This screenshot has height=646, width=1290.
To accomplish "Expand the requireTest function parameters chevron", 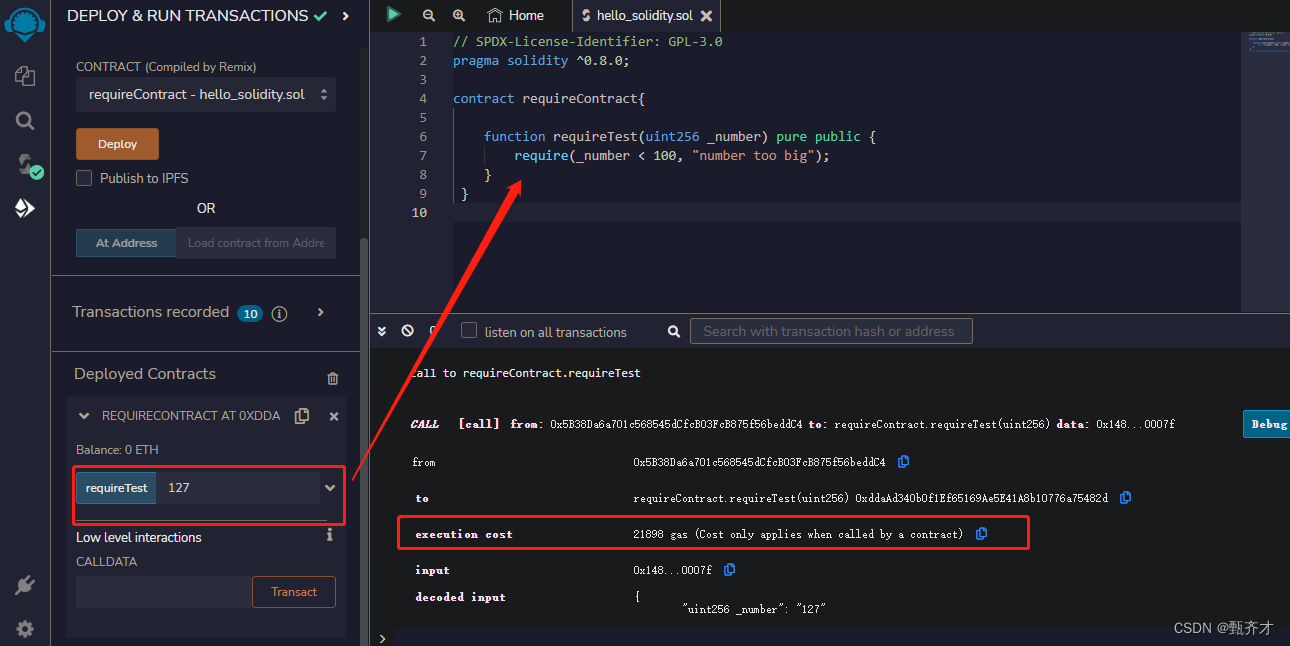I will click(x=330, y=488).
